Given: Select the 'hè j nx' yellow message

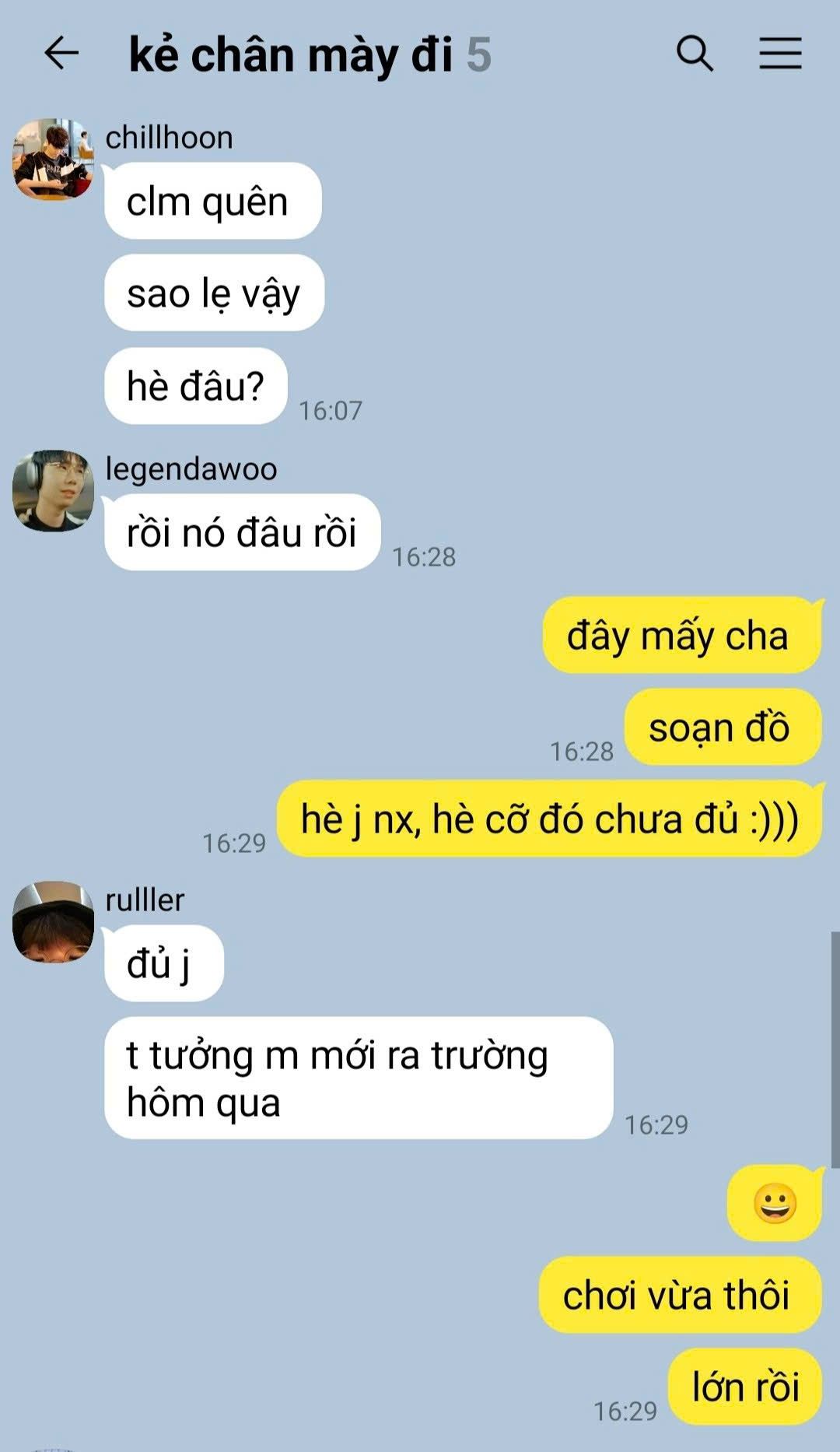Looking at the screenshot, I should tap(550, 819).
